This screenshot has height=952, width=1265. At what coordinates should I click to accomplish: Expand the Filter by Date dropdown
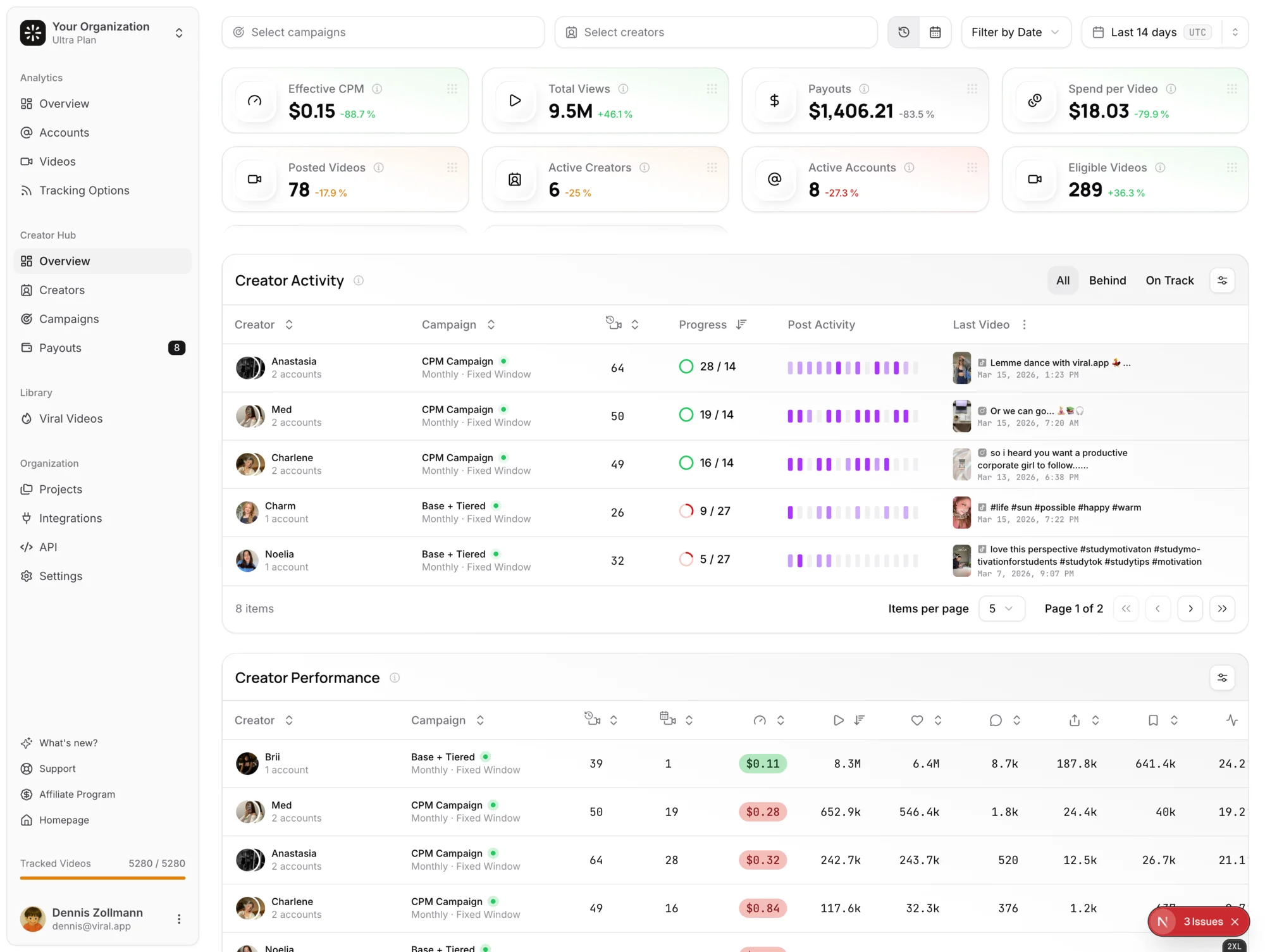[x=1016, y=32]
